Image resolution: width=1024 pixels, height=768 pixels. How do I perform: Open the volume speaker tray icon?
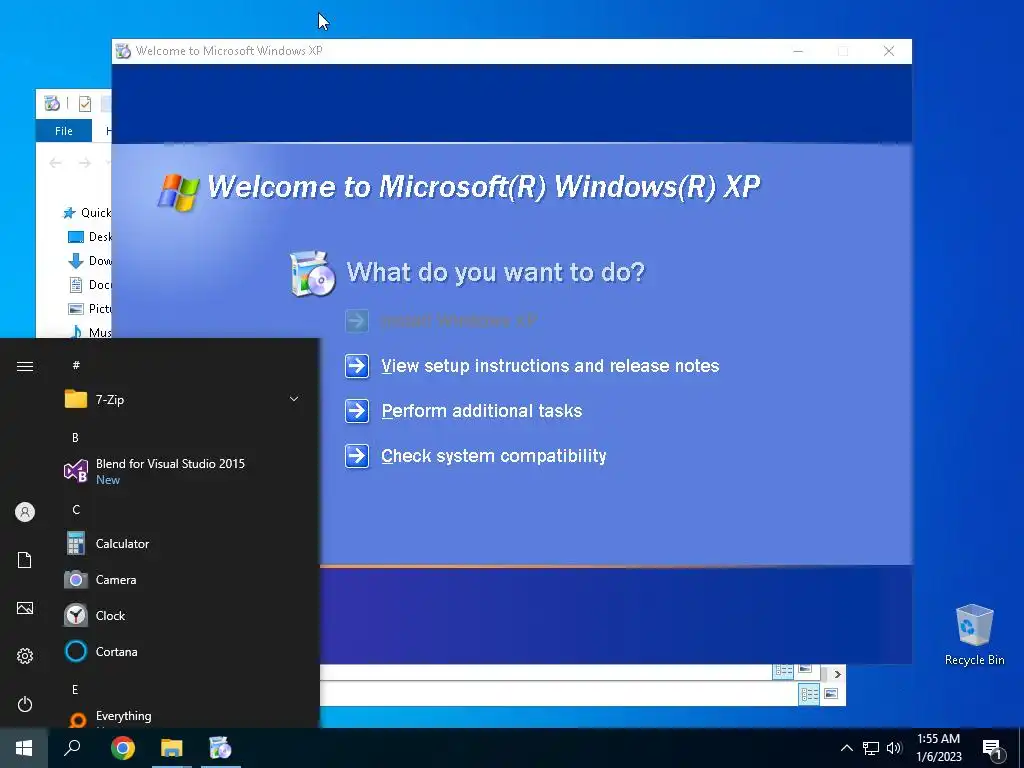(x=894, y=748)
